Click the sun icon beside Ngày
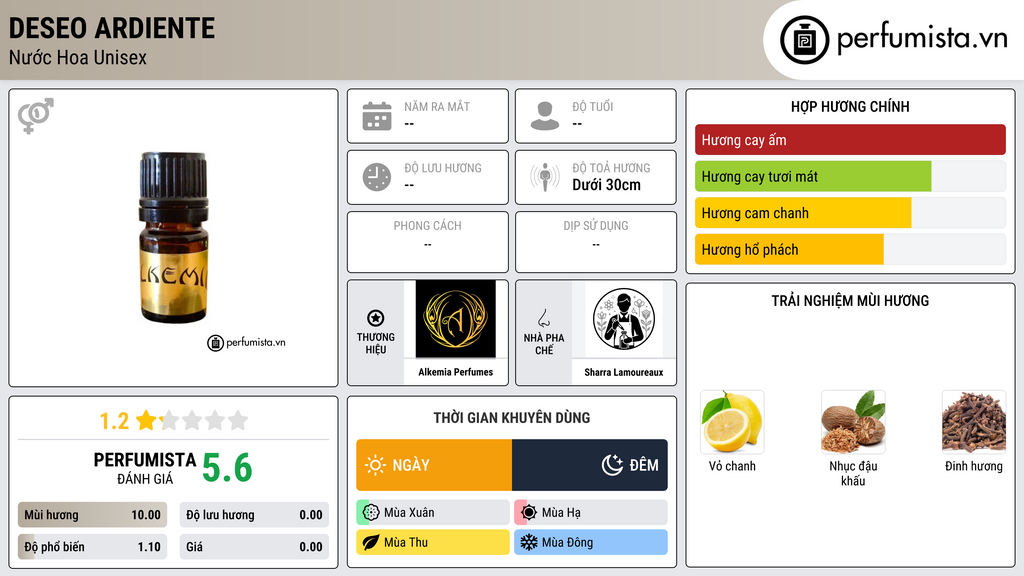This screenshot has width=1024, height=576. coord(375,465)
